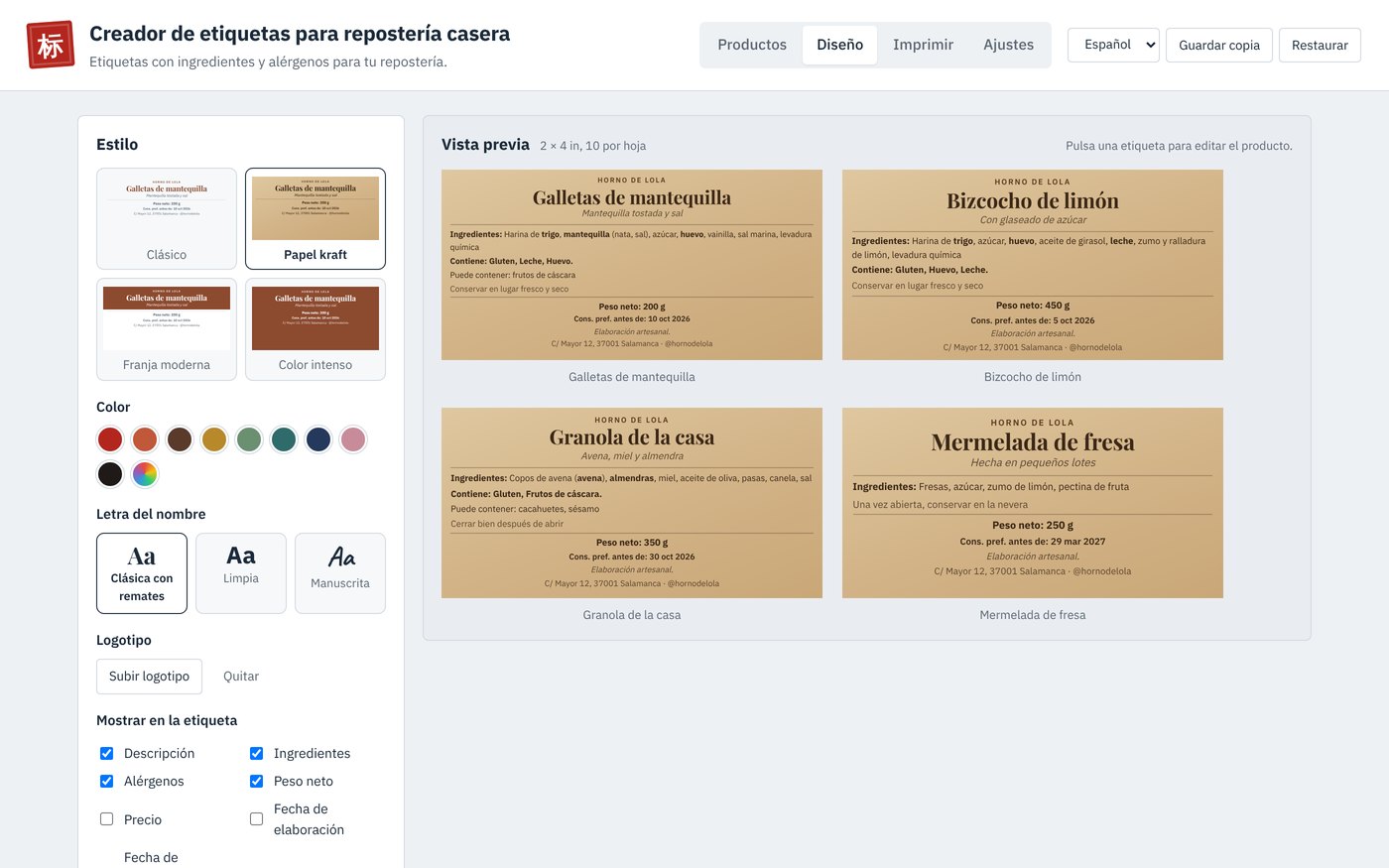Pick the teal color swatch
Viewport: 1389px width, 868px height.
point(284,439)
